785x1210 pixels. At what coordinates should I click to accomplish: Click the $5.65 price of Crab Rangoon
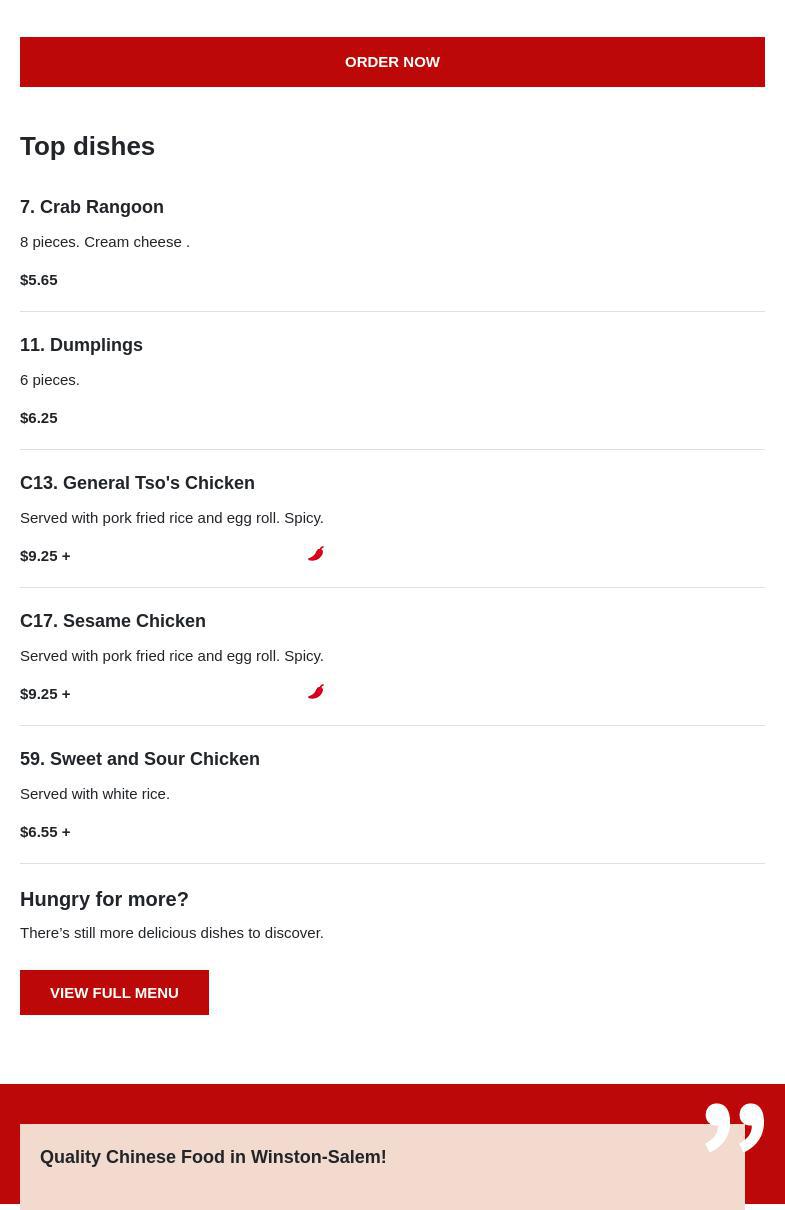pos(39,280)
